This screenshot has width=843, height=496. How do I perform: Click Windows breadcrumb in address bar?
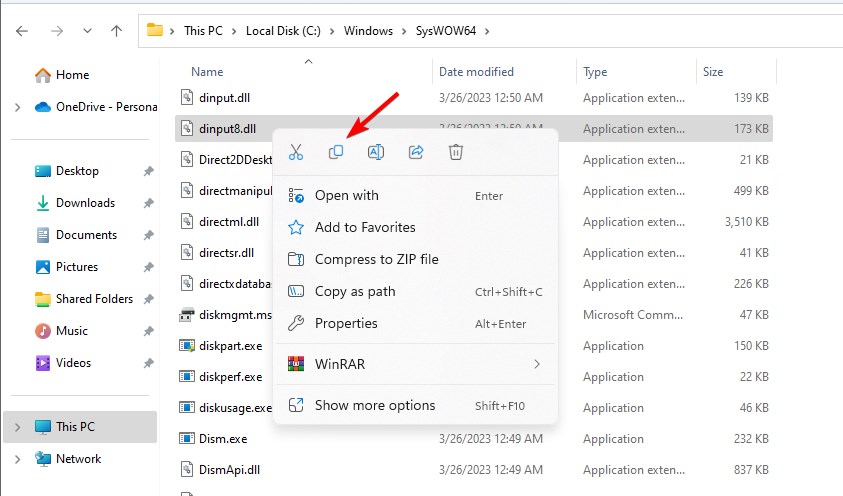click(x=368, y=31)
